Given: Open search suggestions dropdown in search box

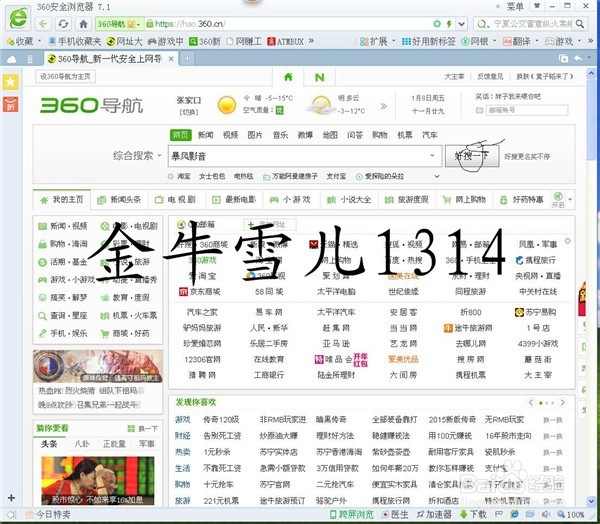Looking at the screenshot, I should (x=432, y=156).
